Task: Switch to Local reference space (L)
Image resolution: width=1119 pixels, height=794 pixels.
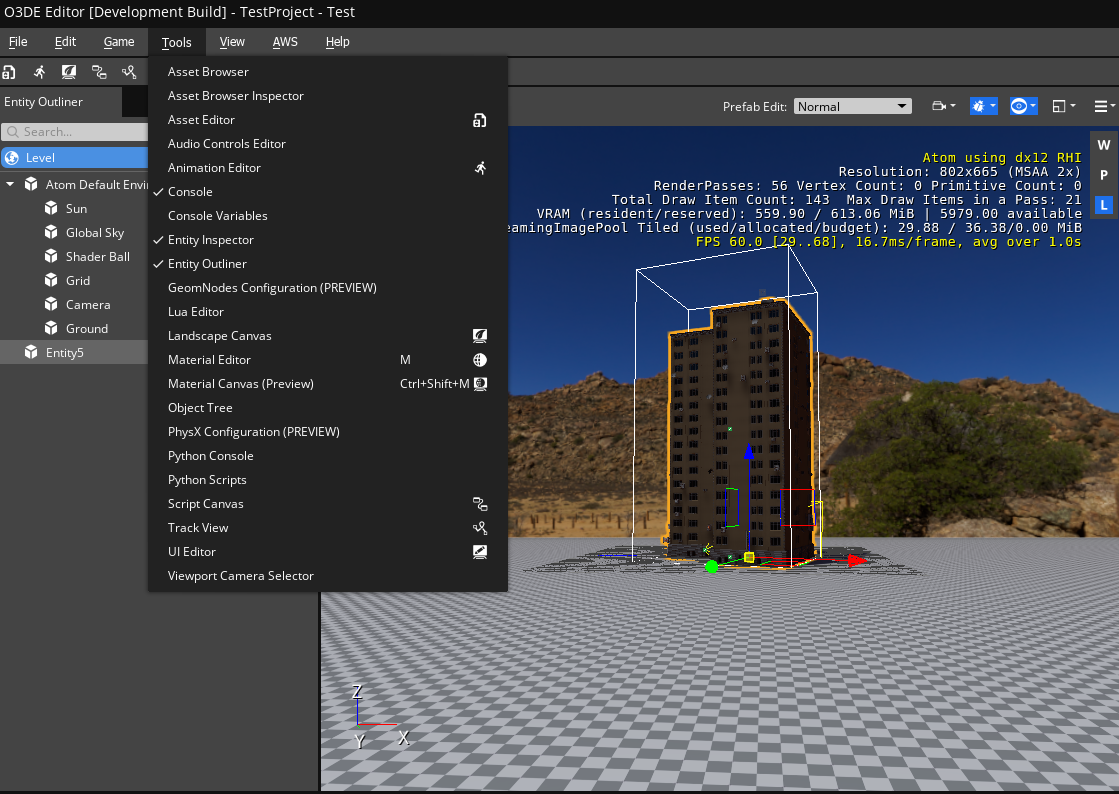Action: pos(1103,205)
